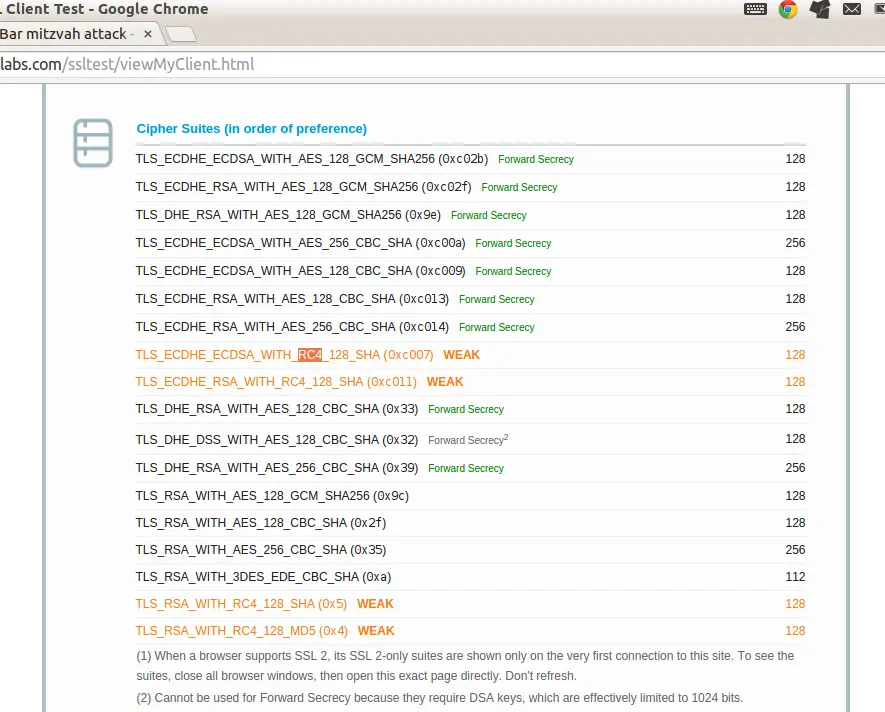
Task: Click the highlighted RC4 in the 0xc007 suite
Action: click(x=310, y=355)
